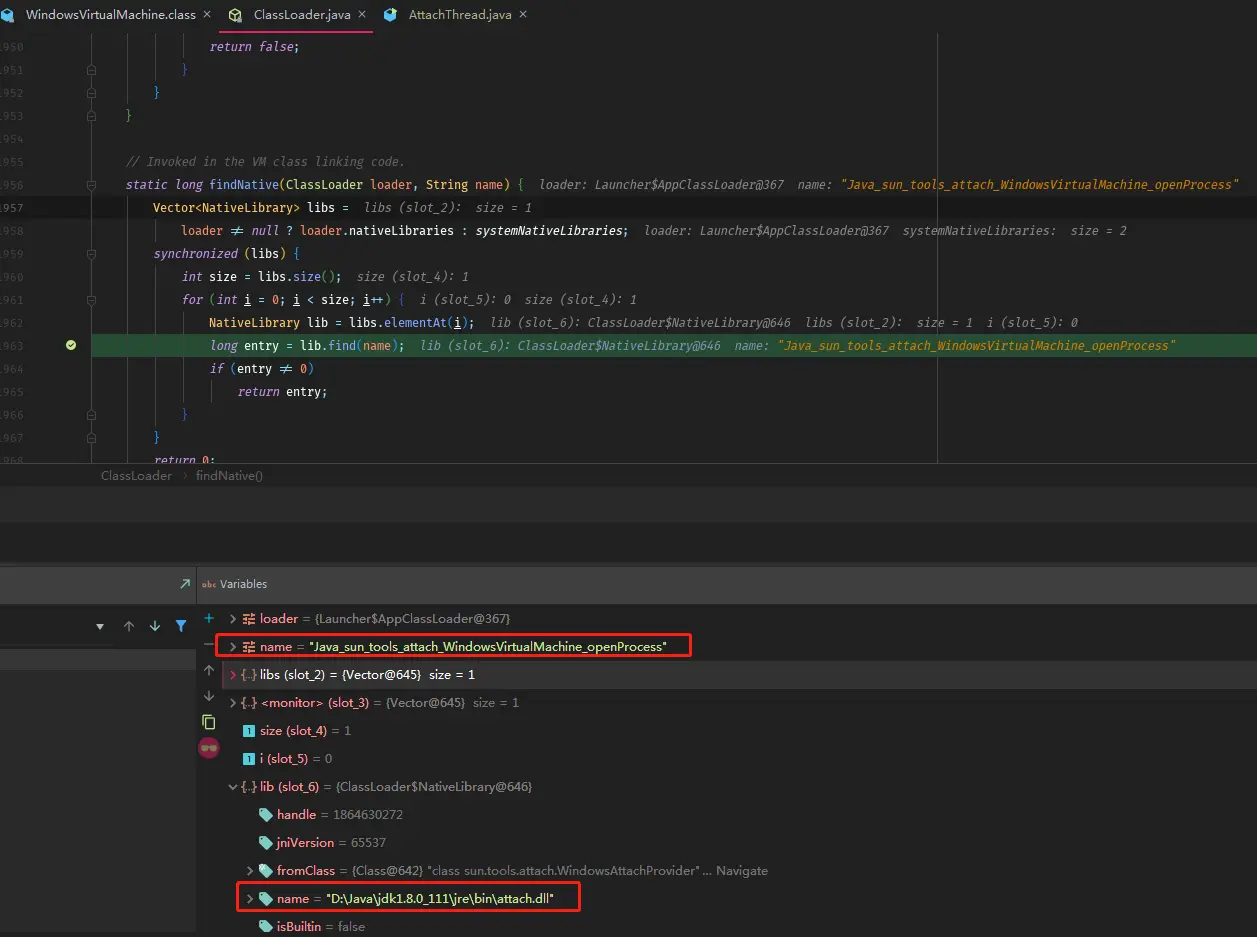1257x937 pixels.
Task: Move watch up in Variables sidebar
Action: tap(209, 671)
